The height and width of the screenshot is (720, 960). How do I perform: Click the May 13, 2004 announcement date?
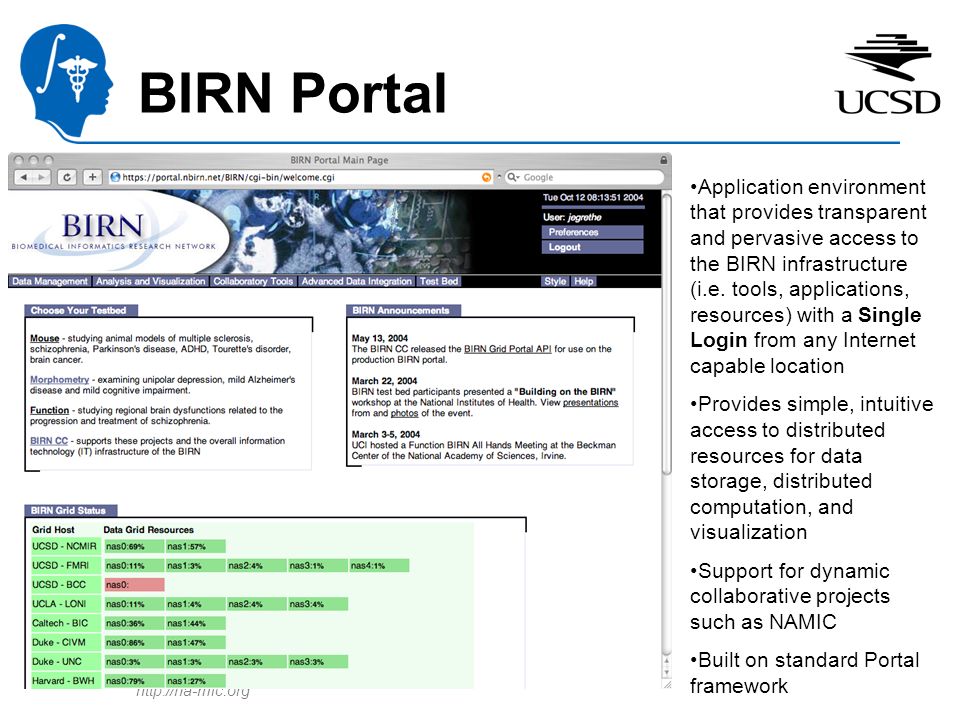pos(380,339)
